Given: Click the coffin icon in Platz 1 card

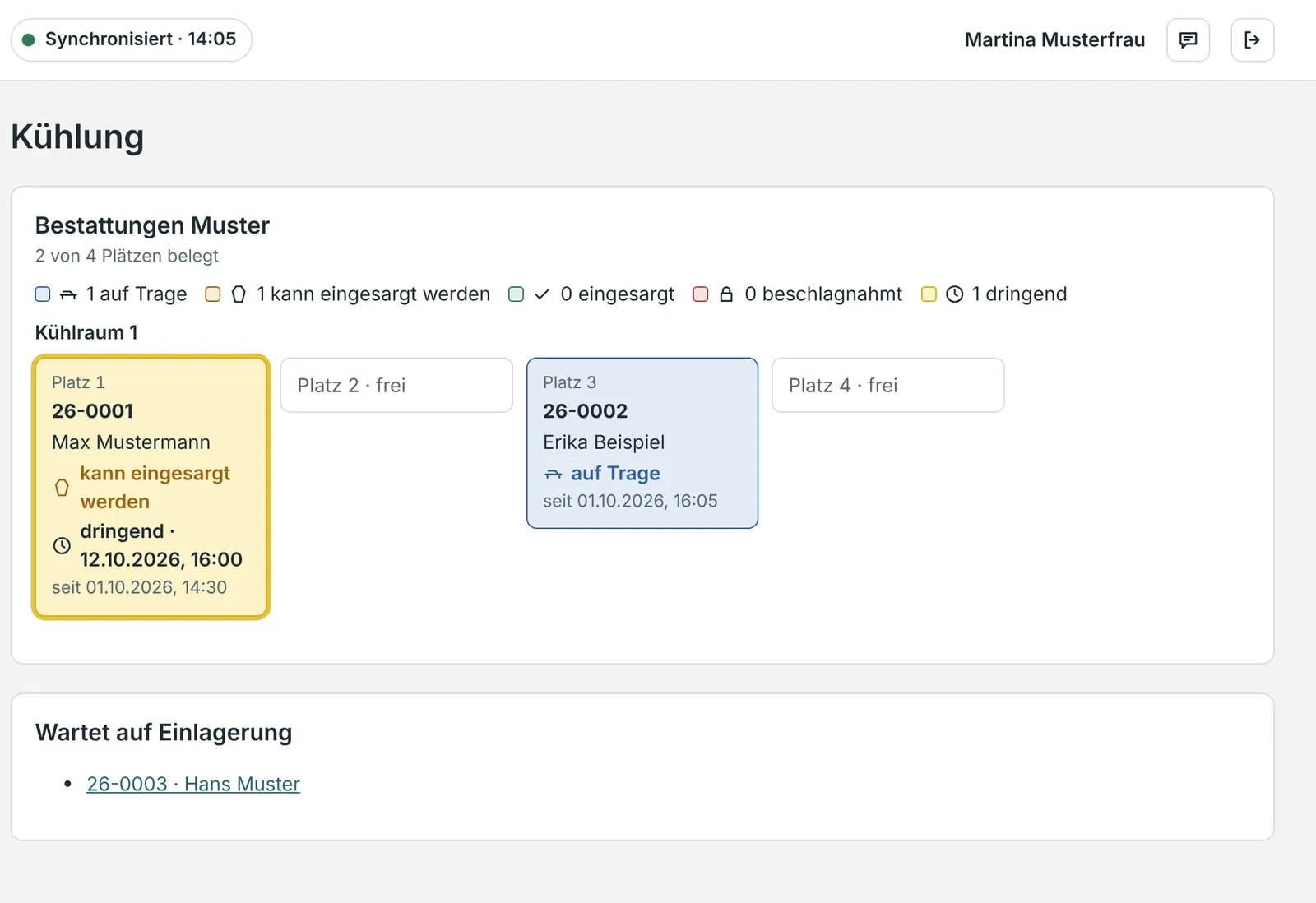Looking at the screenshot, I should [x=62, y=488].
